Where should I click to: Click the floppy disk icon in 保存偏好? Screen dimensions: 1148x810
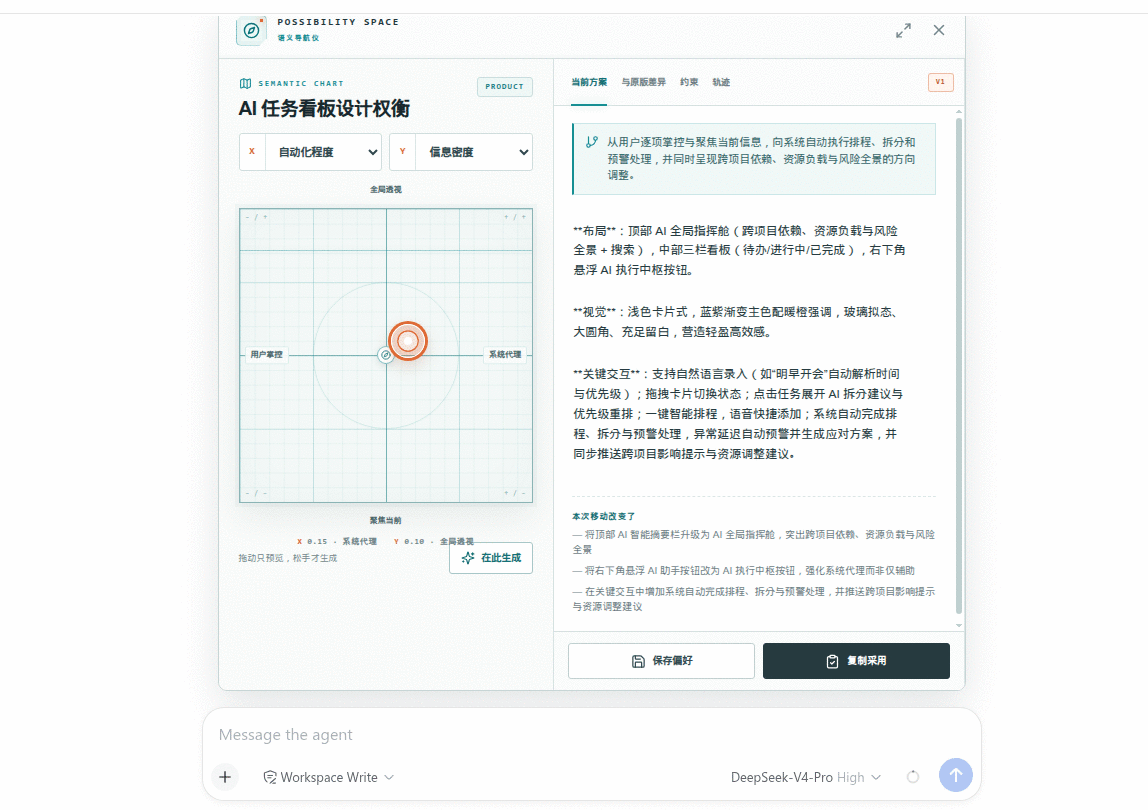(x=638, y=661)
